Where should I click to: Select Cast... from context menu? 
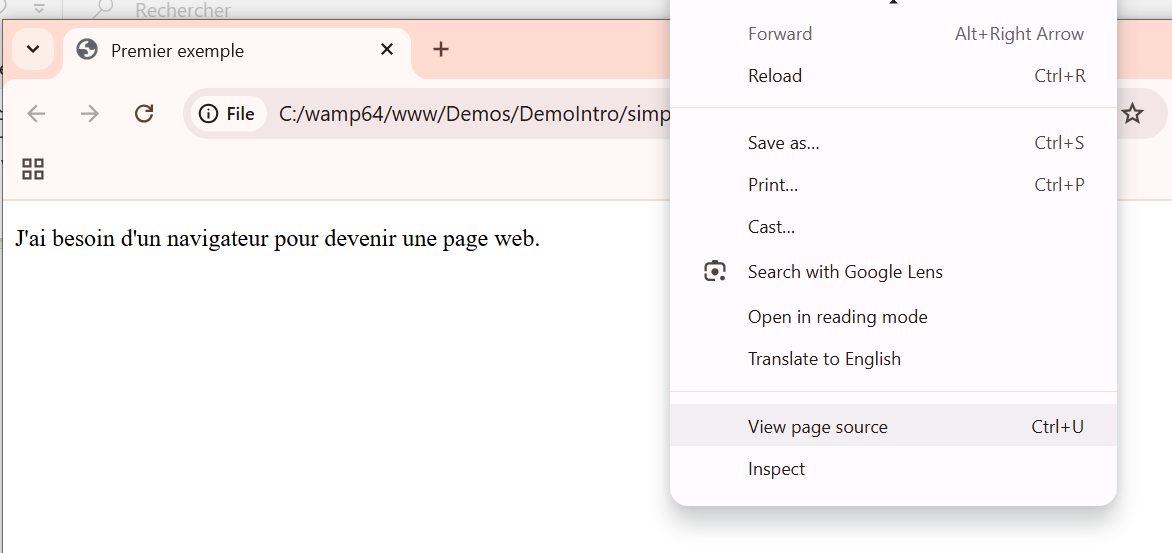point(893,226)
